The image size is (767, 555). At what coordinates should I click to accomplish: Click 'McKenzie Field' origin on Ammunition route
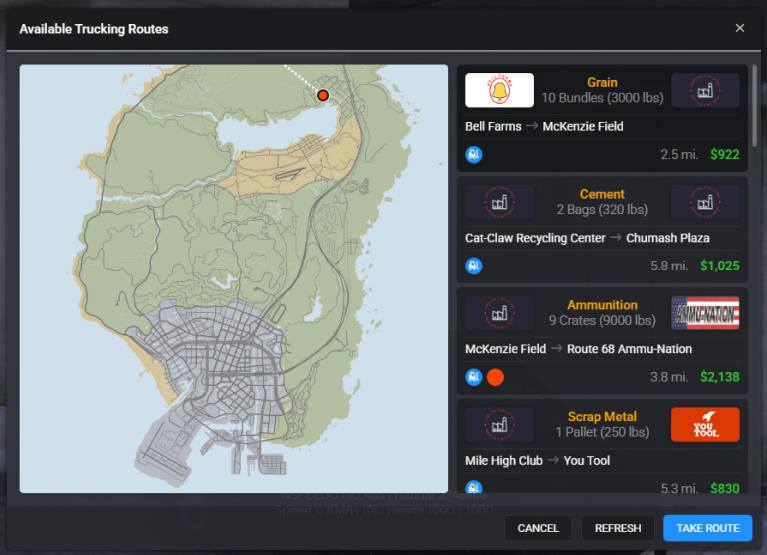[505, 349]
